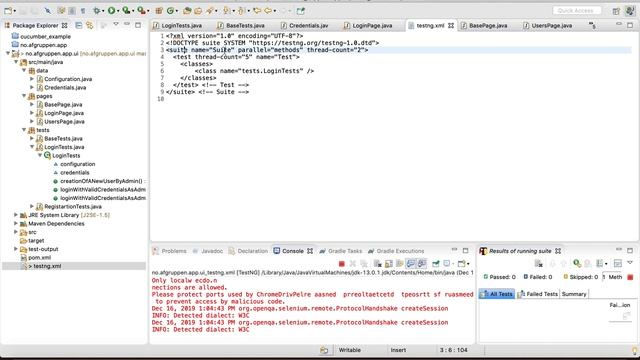Image resolution: width=640 pixels, height=360 pixels.
Task: Start the Coverage launch icon
Action: point(126,11)
